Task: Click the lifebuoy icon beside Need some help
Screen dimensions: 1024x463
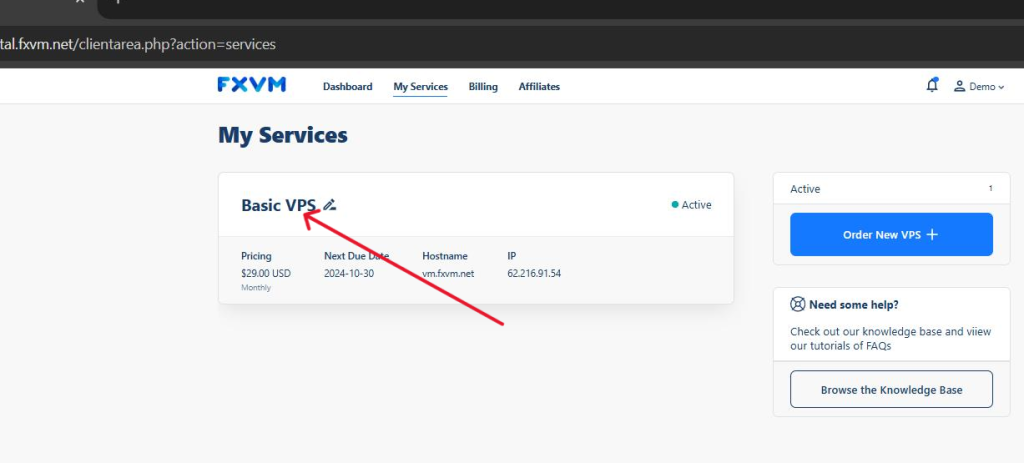Action: [x=797, y=305]
